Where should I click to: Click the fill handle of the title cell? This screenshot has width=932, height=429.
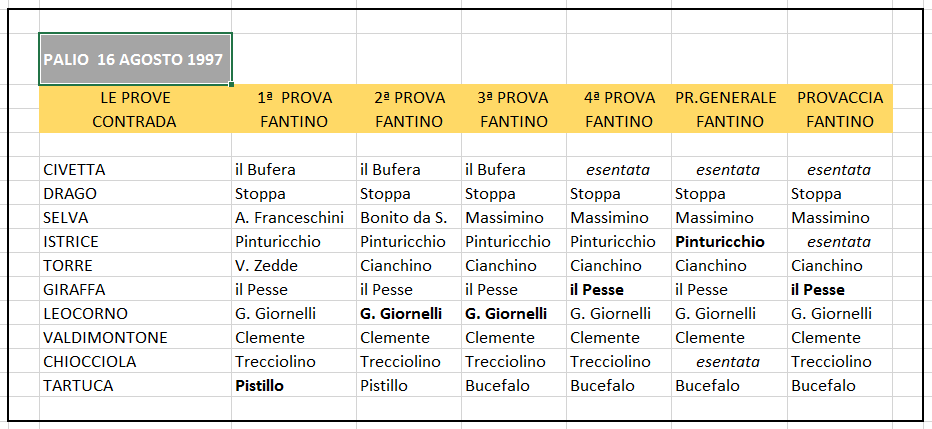[x=231, y=84]
